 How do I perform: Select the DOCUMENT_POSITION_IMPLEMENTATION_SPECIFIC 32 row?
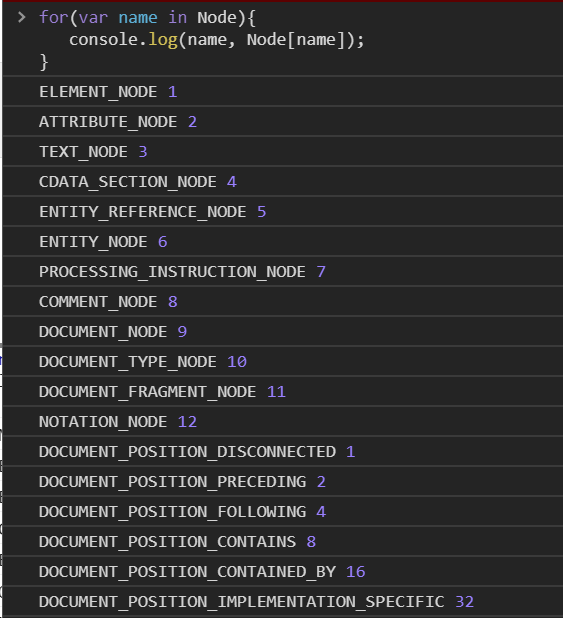[283, 601]
